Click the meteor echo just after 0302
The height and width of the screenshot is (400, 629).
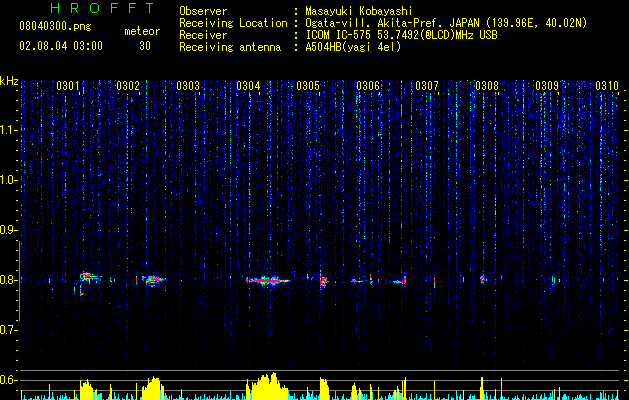[x=153, y=280]
